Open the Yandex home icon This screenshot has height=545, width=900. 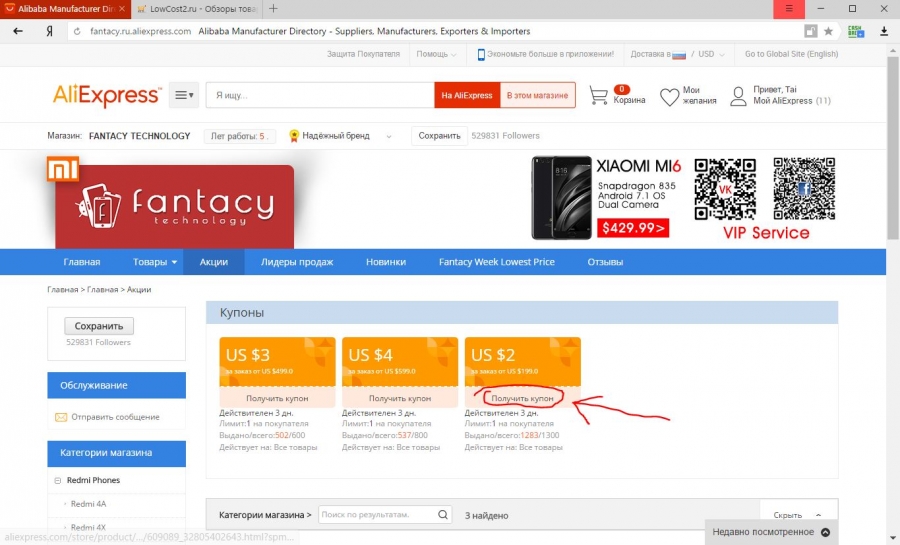click(49, 31)
